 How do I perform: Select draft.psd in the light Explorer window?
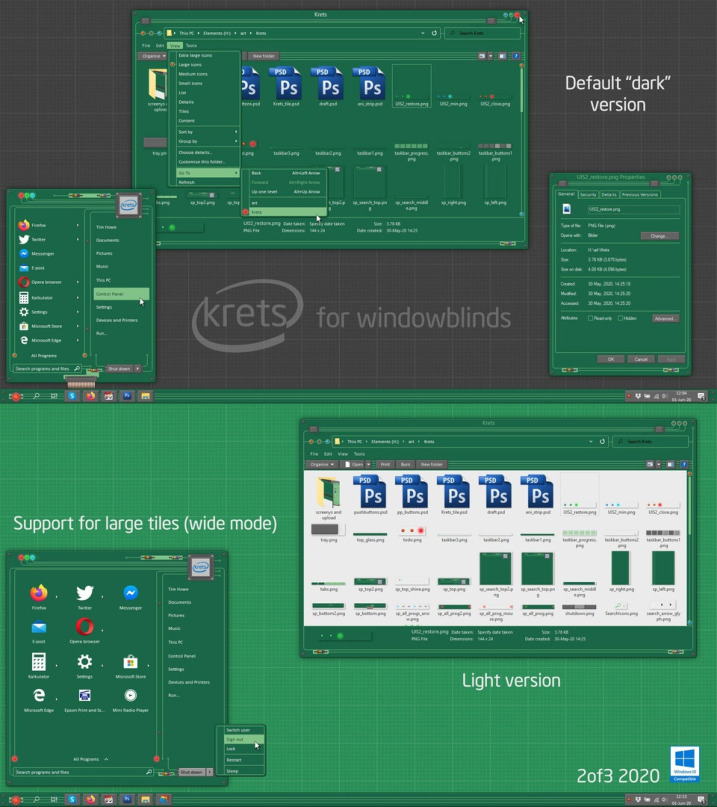pos(496,495)
